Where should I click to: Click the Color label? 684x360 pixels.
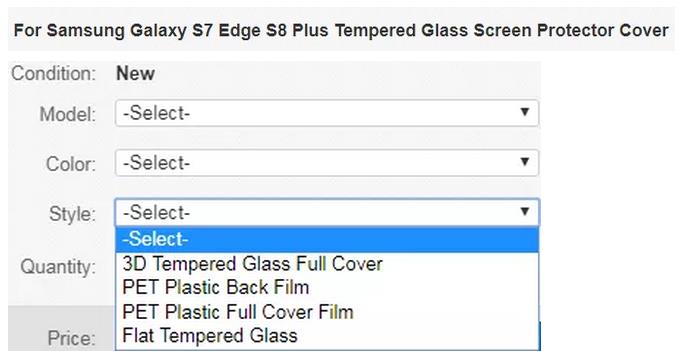(x=71, y=164)
